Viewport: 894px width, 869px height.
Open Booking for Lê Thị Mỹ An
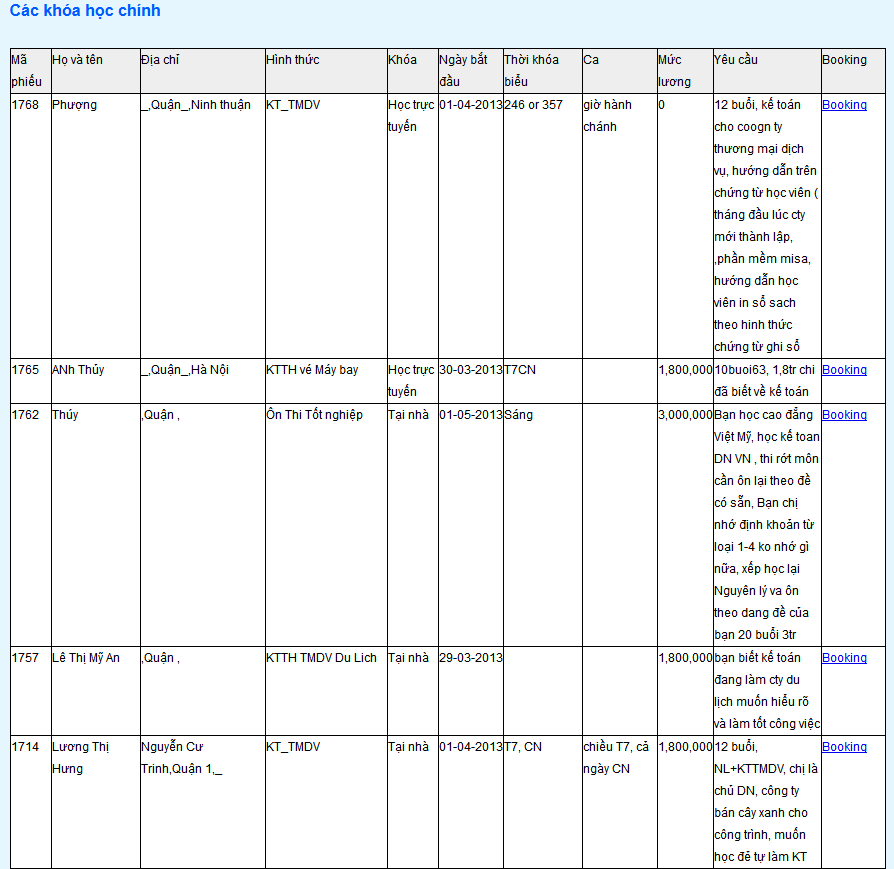pyautogui.click(x=844, y=658)
